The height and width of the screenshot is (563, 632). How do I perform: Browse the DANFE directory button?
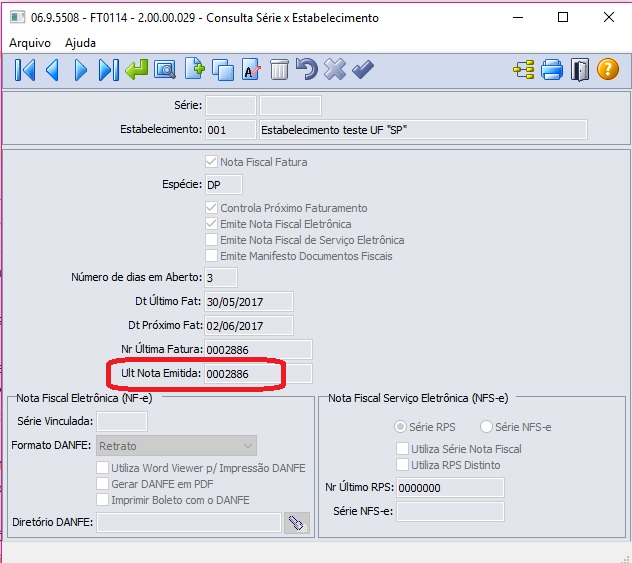(297, 523)
